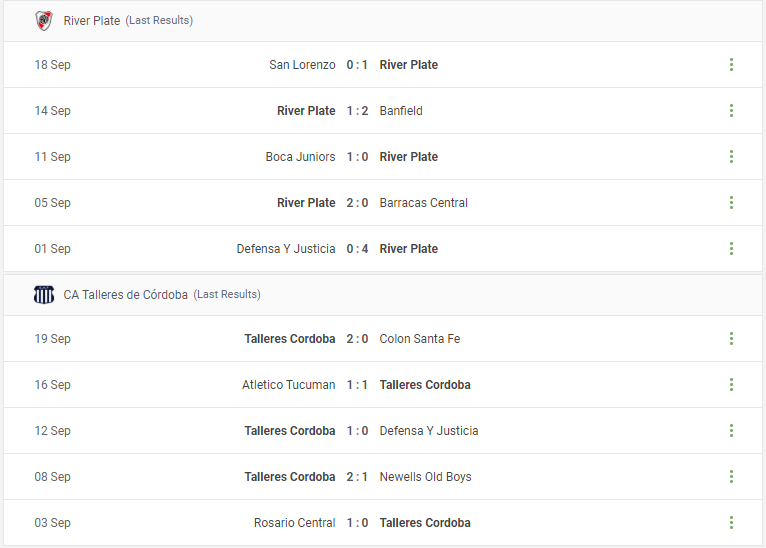Open the three-dot menu for Colon Santa Fe match
Image resolution: width=766 pixels, height=548 pixels.
731,338
